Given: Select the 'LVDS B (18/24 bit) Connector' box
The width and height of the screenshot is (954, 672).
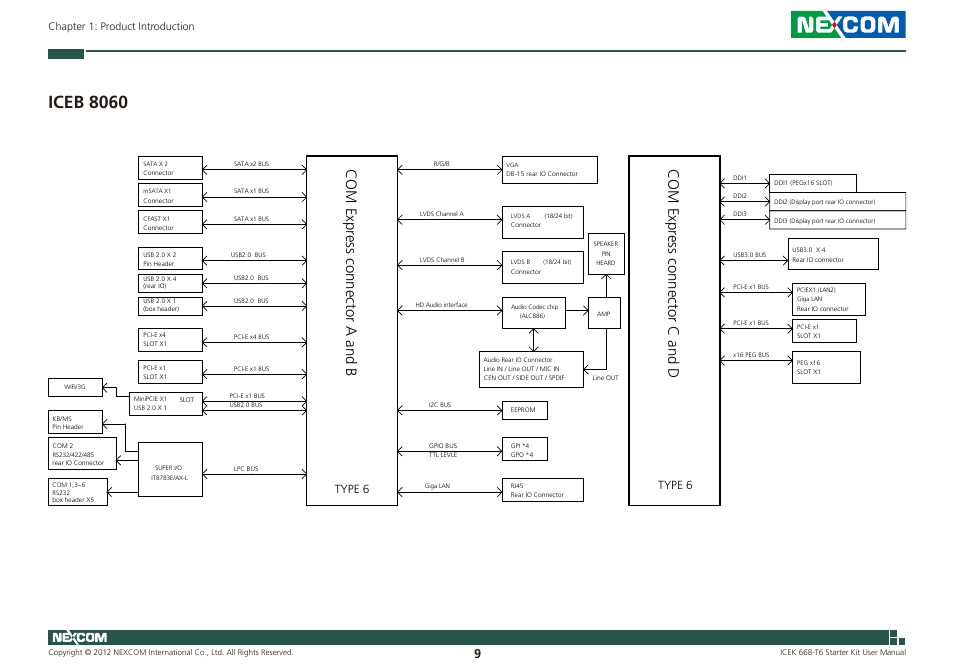Looking at the screenshot, I should coord(543,267).
